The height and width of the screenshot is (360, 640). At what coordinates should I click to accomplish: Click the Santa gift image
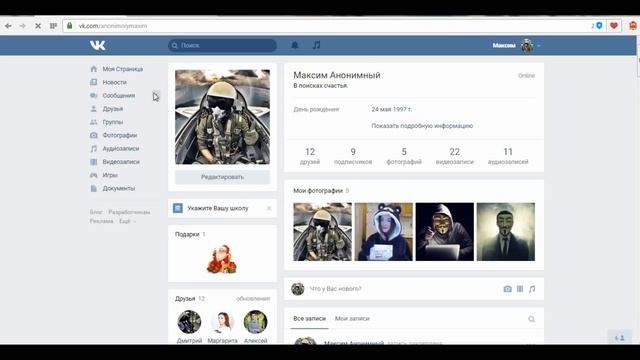click(x=222, y=259)
